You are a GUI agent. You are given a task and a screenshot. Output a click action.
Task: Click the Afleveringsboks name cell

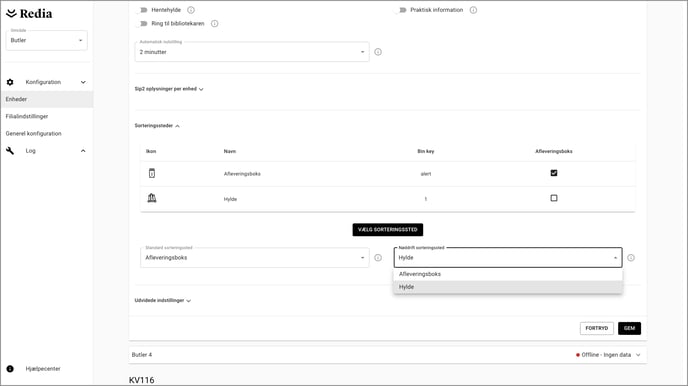[242, 174]
